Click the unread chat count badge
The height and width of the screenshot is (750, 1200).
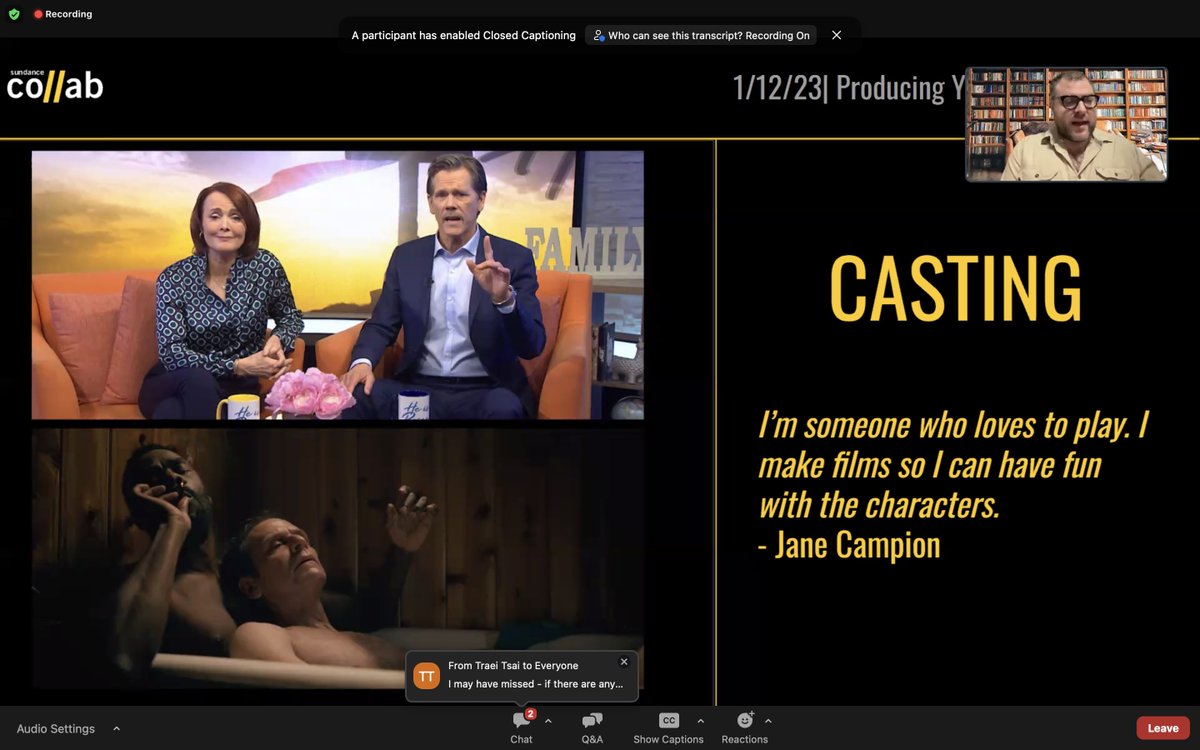(x=531, y=714)
